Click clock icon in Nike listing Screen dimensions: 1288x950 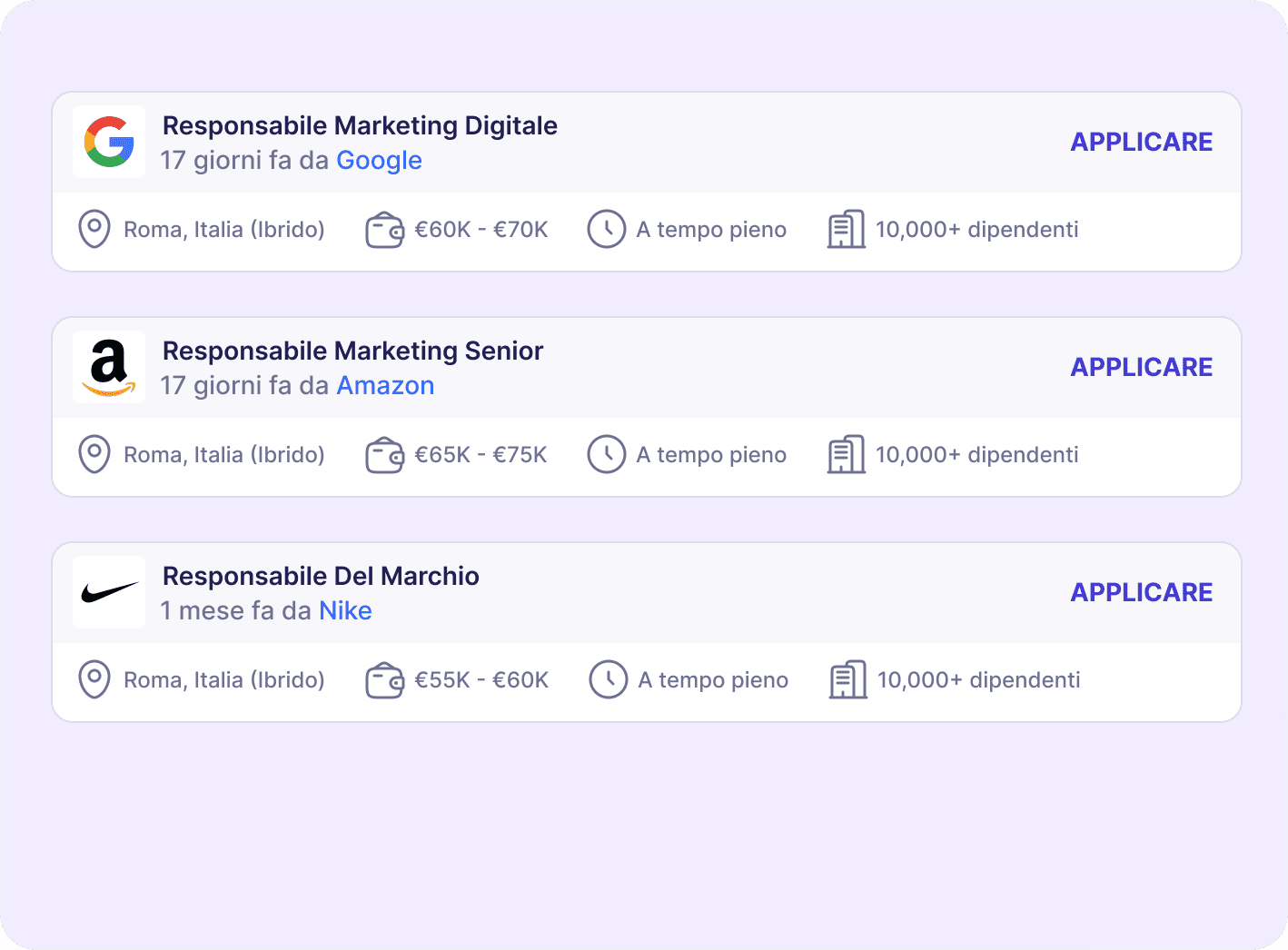[609, 679]
